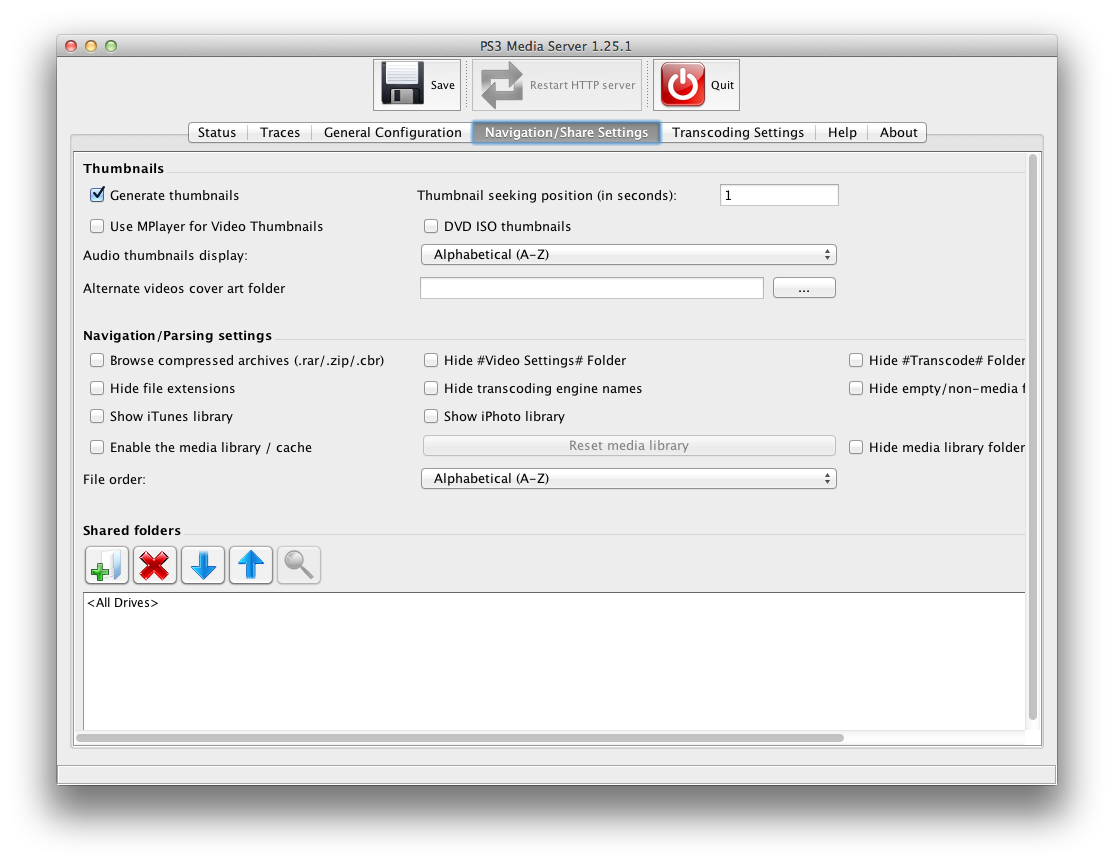
Task: Go to General Configuration tab
Action: tap(392, 132)
